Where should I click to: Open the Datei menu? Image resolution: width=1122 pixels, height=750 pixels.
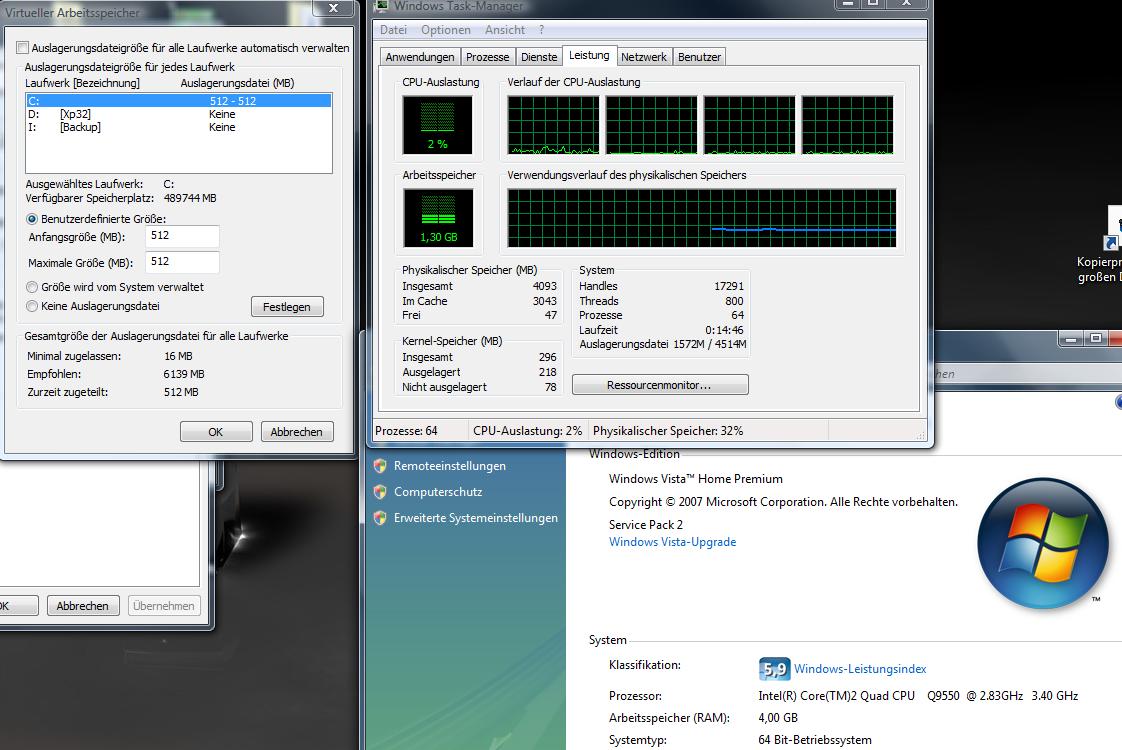click(x=394, y=30)
